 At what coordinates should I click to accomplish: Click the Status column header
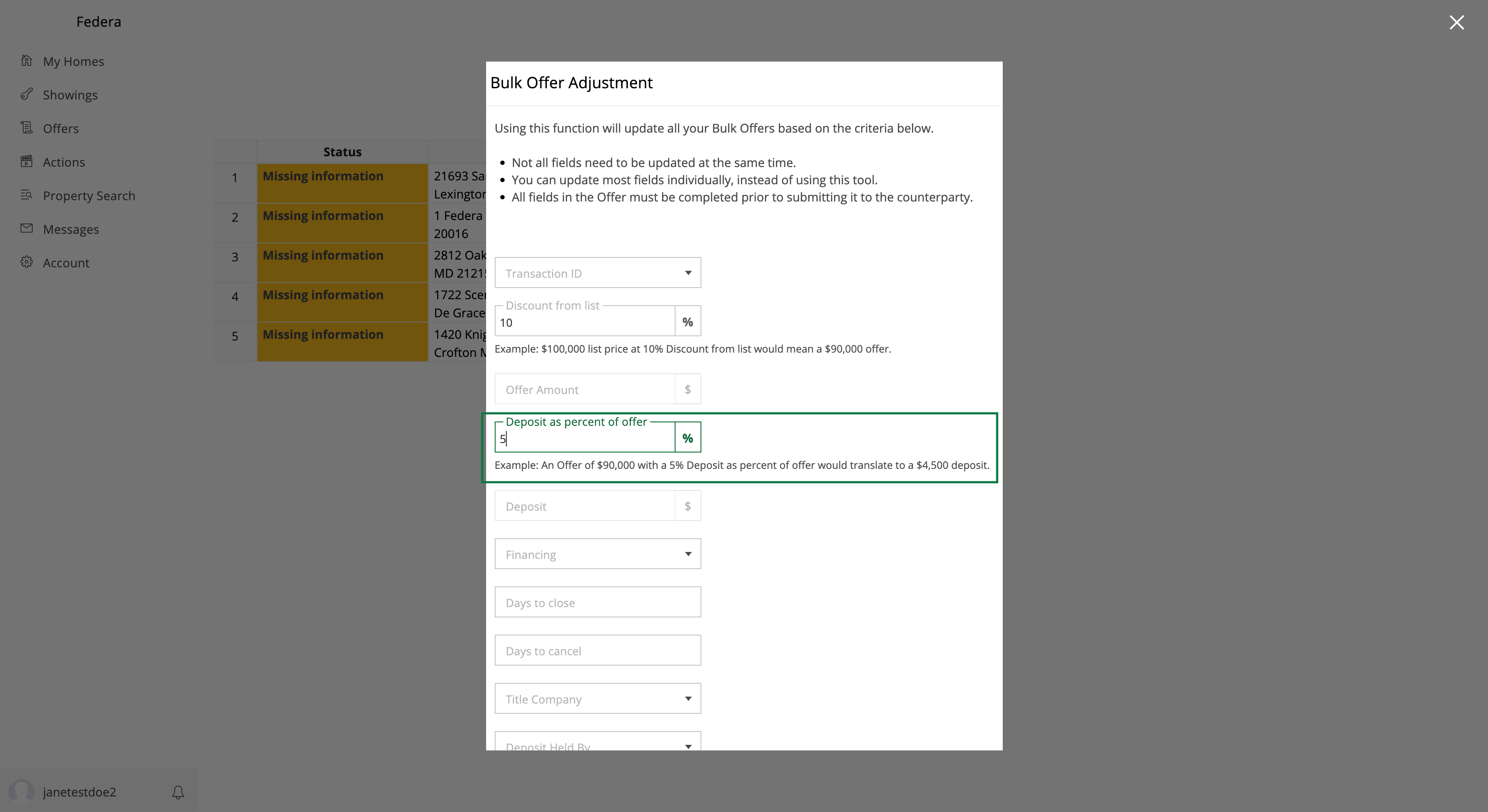coord(342,152)
